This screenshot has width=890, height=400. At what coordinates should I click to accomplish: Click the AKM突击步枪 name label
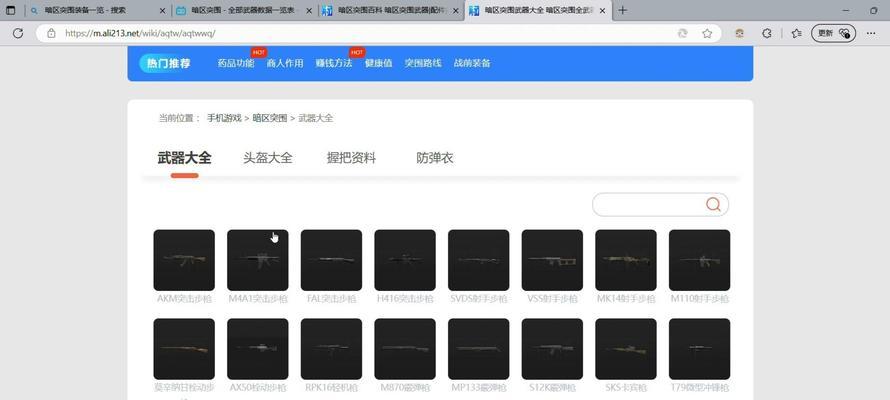(x=184, y=298)
